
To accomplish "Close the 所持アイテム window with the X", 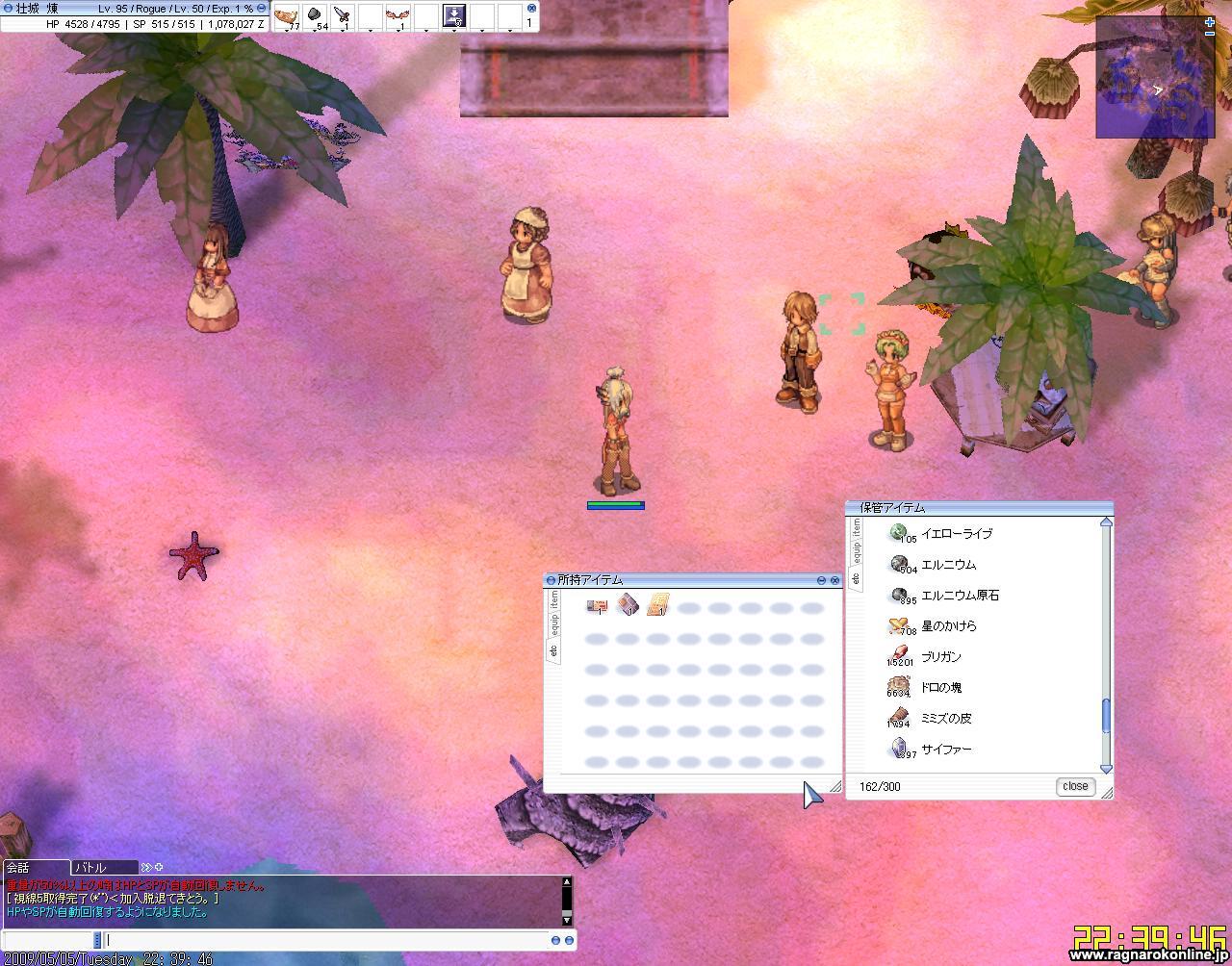I will tap(834, 580).
